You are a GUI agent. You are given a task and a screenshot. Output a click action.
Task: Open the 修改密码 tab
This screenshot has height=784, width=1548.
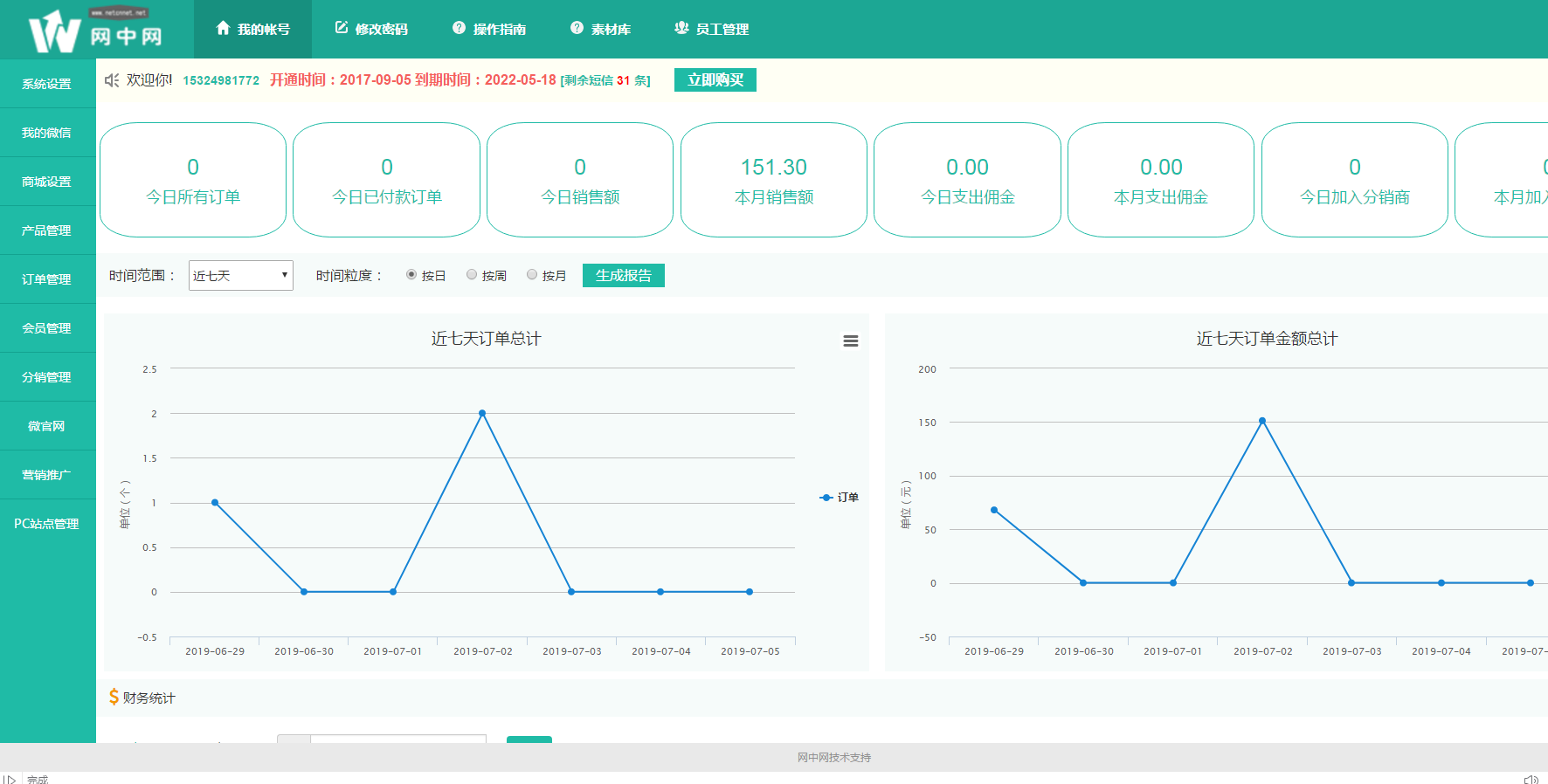pos(371,29)
